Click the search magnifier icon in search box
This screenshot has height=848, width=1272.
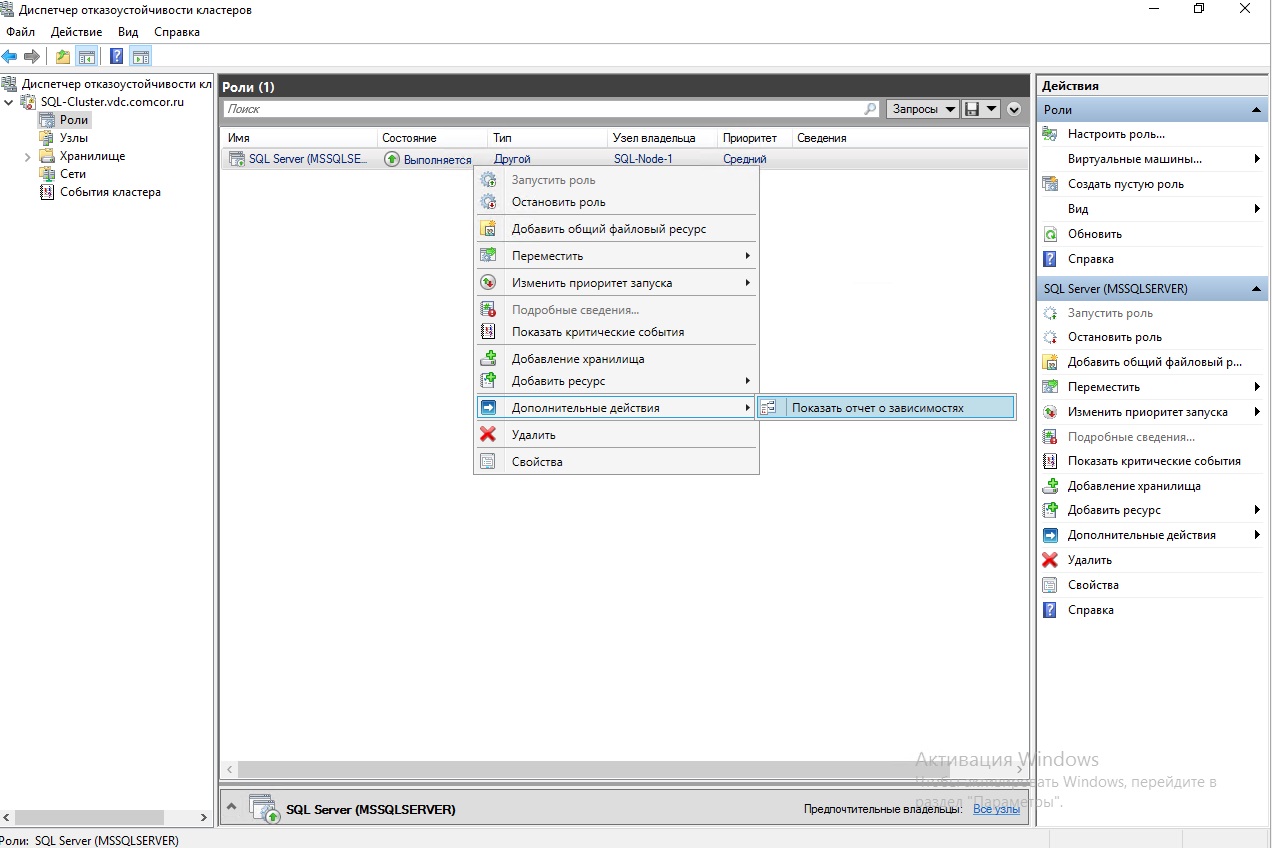point(870,108)
